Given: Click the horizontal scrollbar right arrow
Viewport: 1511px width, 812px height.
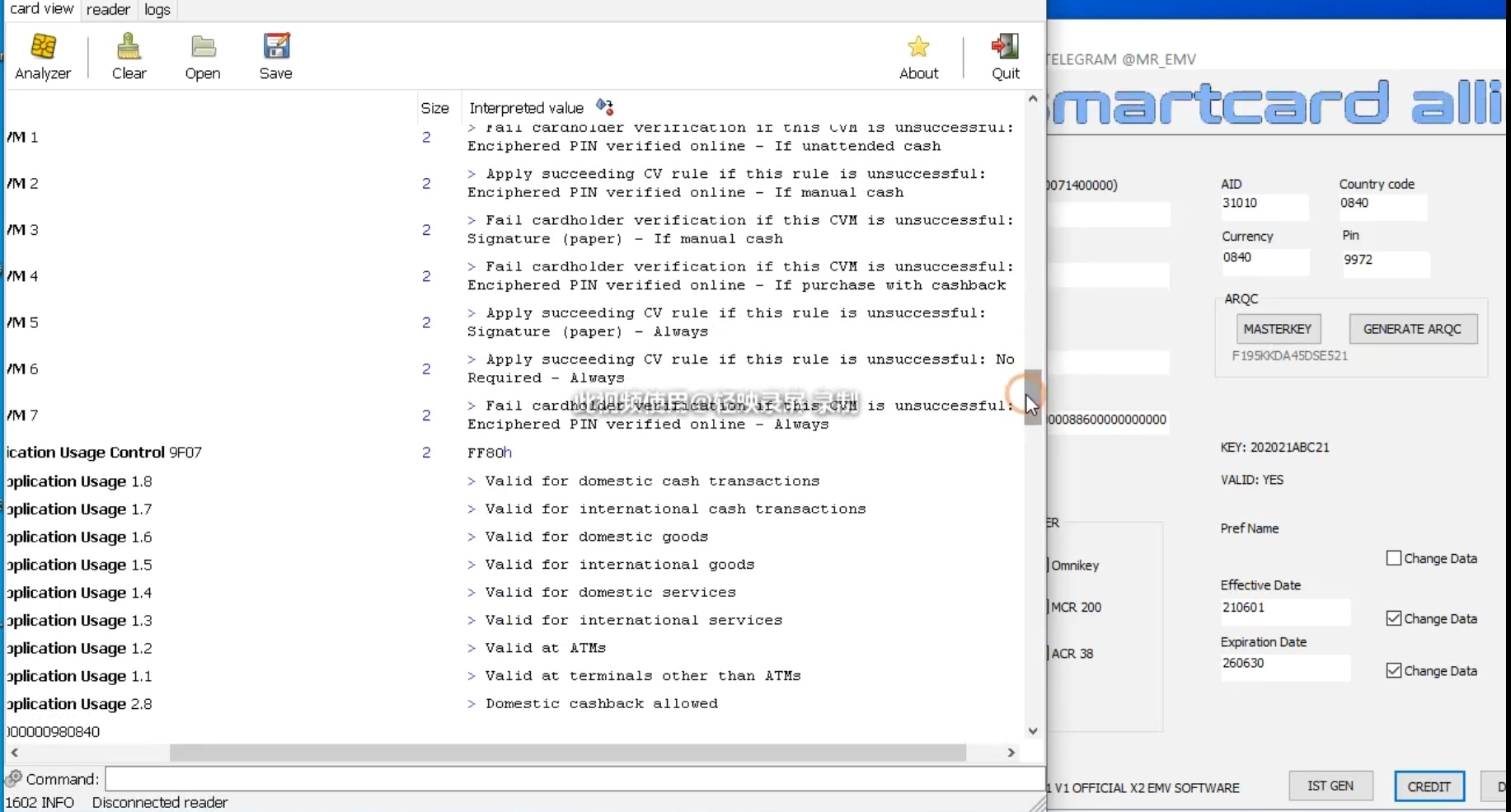Looking at the screenshot, I should pos(1011,753).
